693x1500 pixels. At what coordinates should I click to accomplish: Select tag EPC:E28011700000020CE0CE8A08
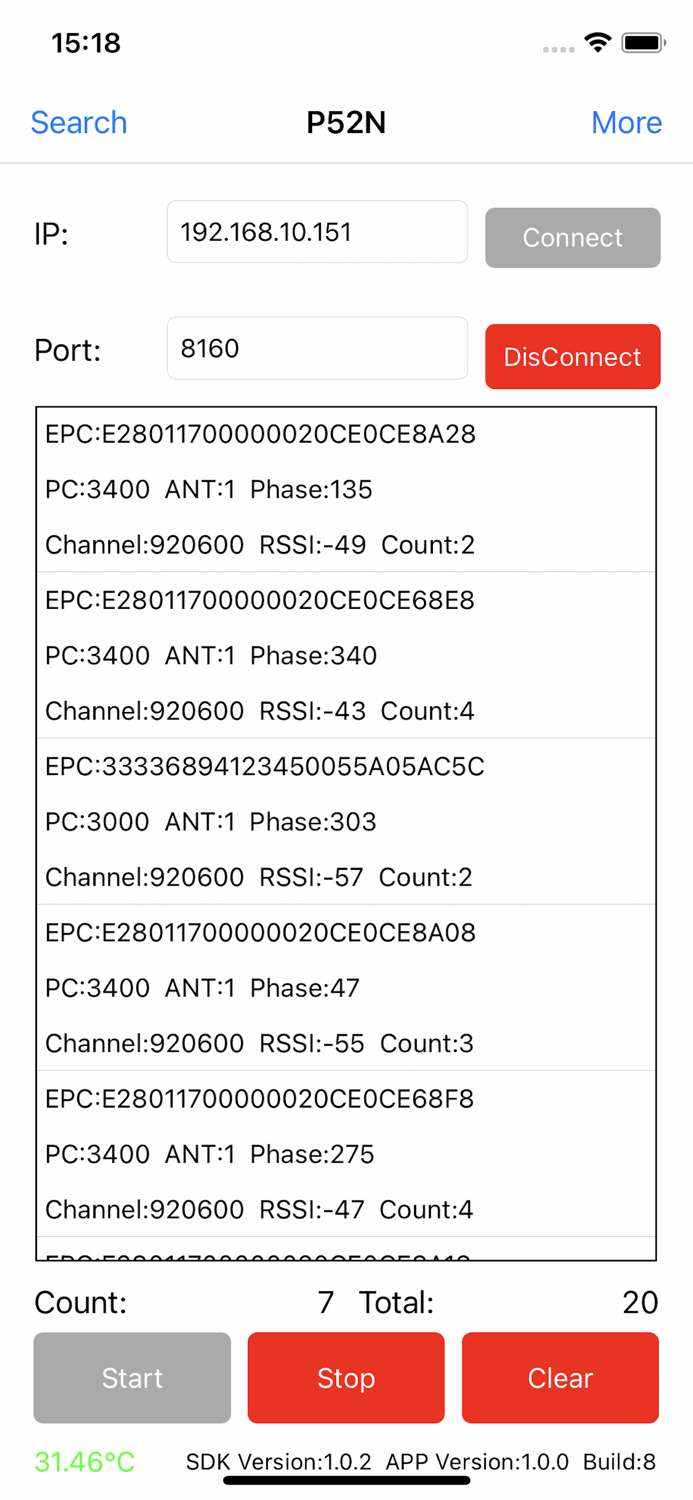(x=345, y=987)
